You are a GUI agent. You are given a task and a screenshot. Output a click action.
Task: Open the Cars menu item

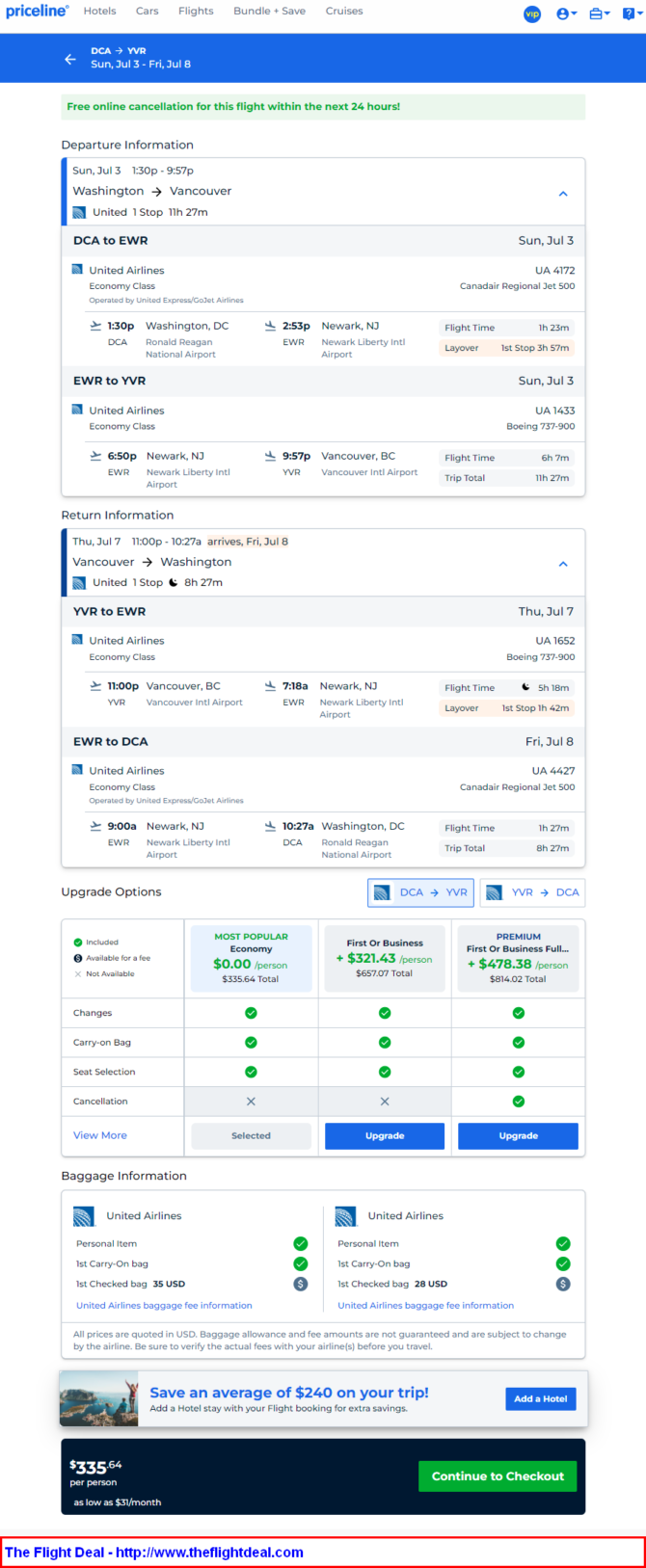[x=147, y=12]
